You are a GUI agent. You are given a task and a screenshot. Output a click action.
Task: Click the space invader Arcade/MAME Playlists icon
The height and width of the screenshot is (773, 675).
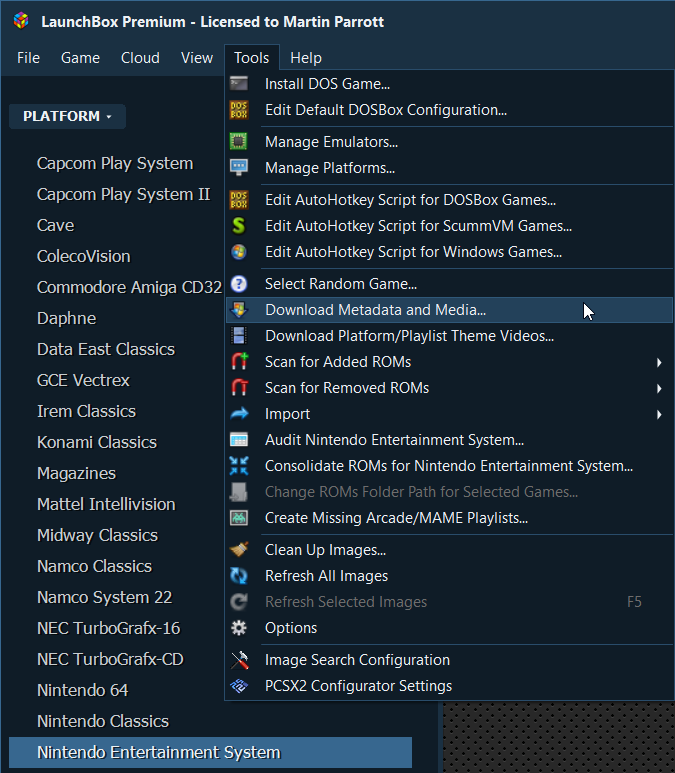tap(239, 518)
